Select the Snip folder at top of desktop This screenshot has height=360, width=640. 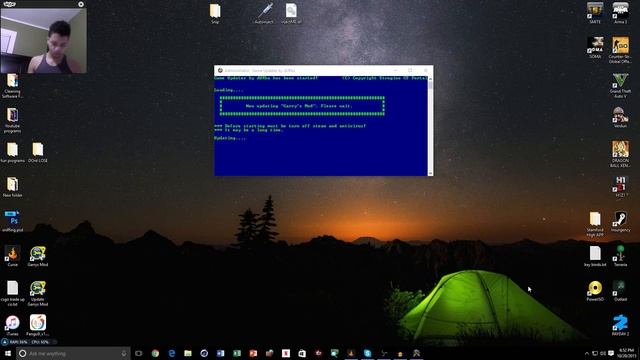(215, 13)
